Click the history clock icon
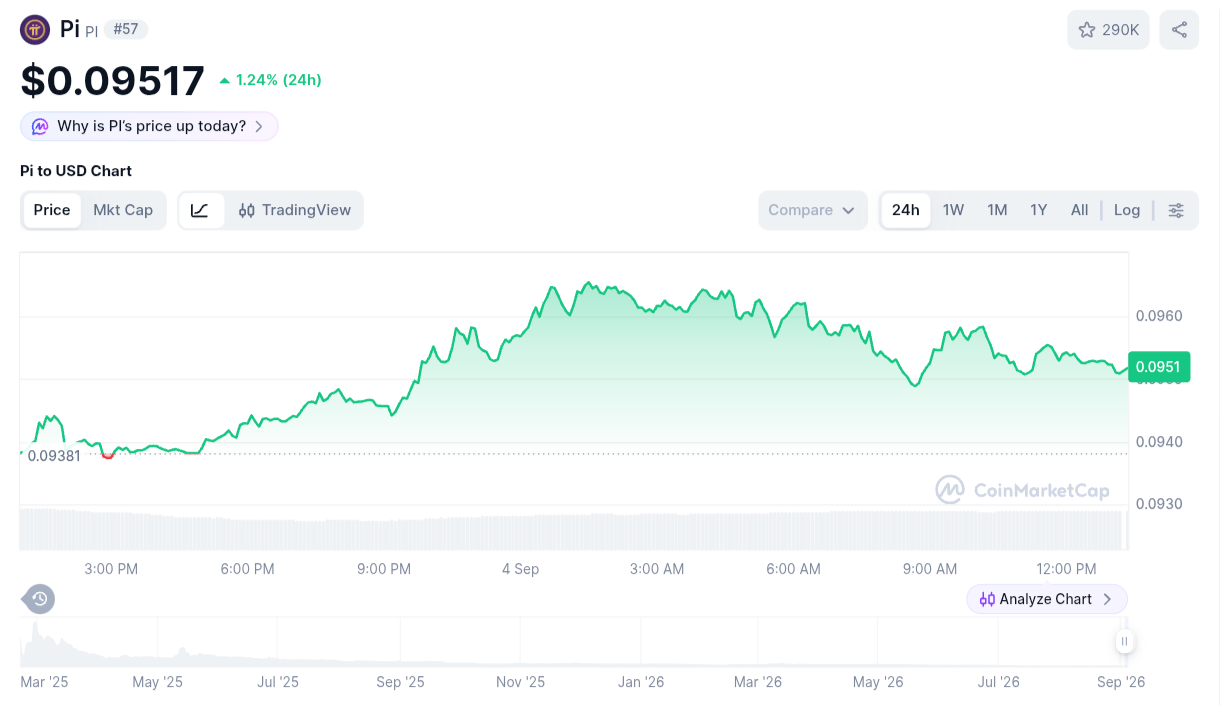The height and width of the screenshot is (706, 1220). tap(39, 599)
